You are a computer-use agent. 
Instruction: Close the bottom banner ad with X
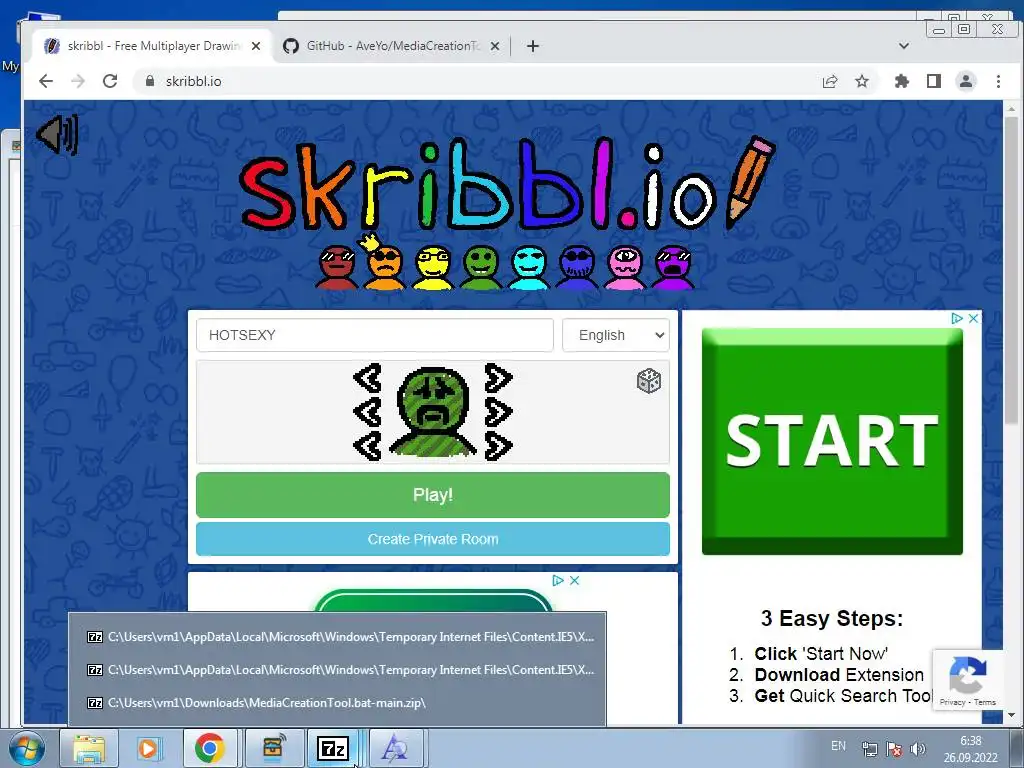(x=575, y=580)
